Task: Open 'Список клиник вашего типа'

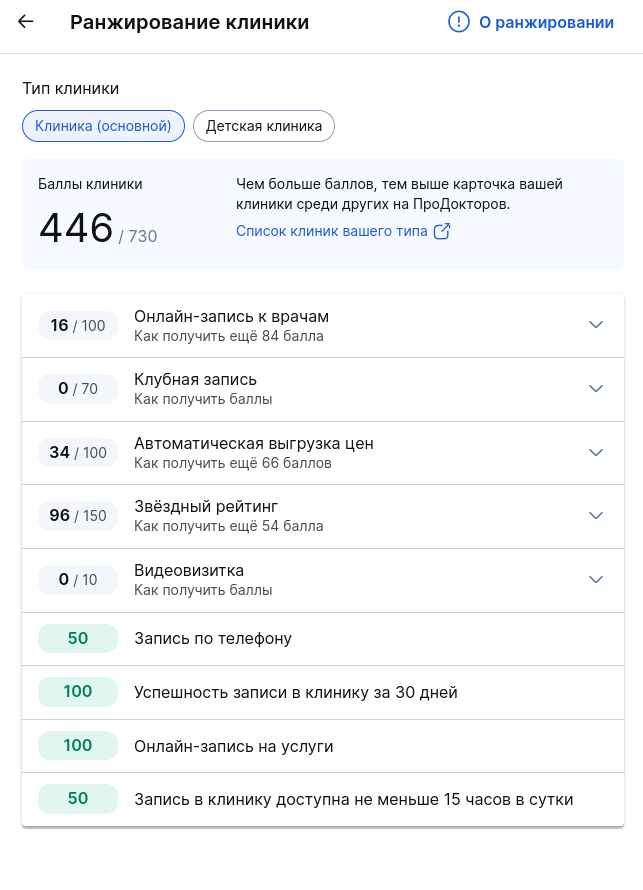Action: [330, 231]
